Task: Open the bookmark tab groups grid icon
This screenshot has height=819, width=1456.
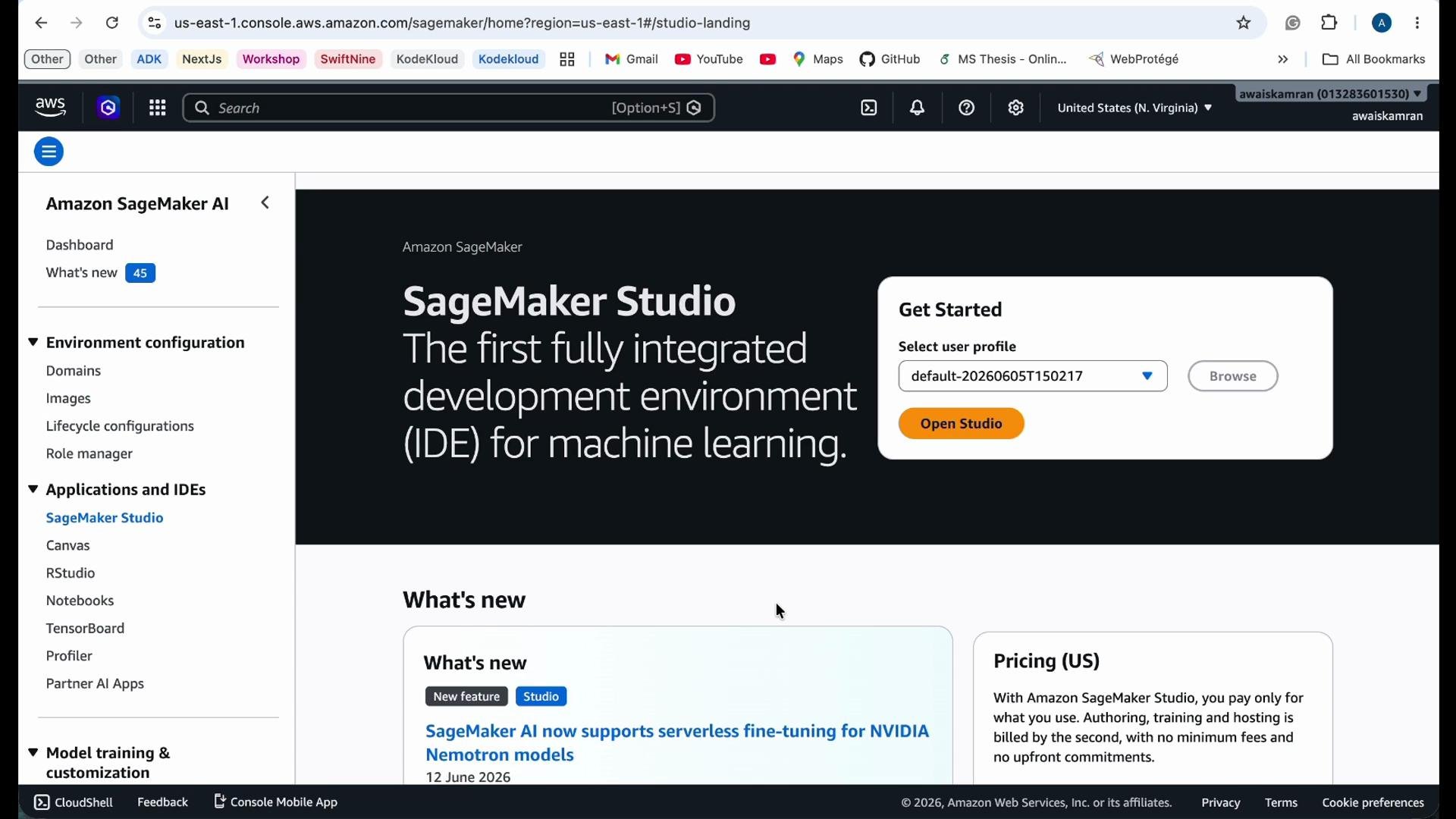Action: pos(567,60)
